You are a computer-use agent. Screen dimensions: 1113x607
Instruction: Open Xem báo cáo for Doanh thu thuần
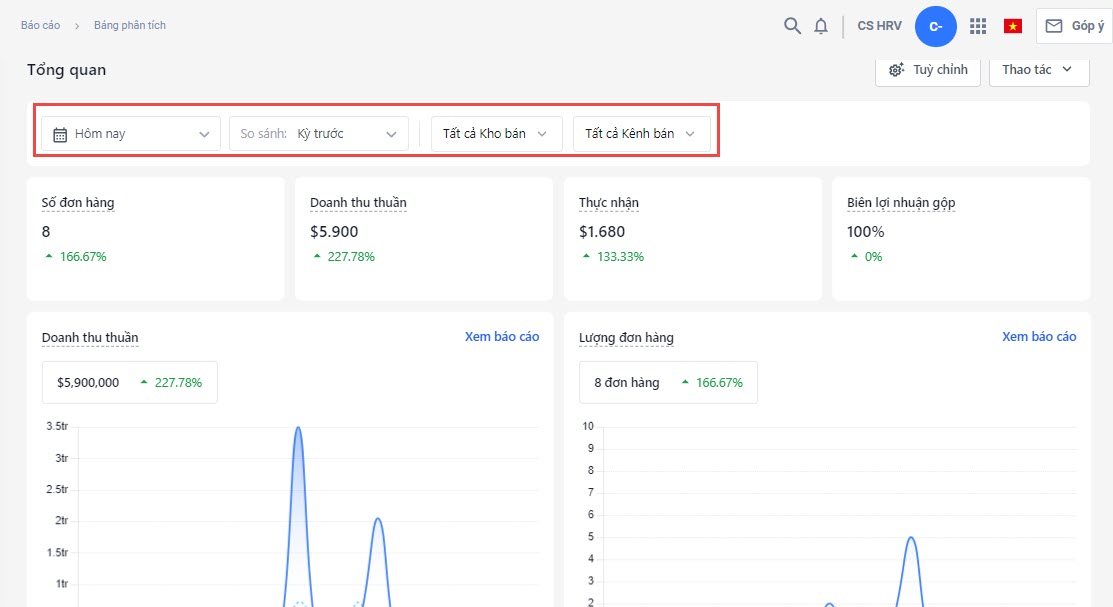[x=502, y=337]
